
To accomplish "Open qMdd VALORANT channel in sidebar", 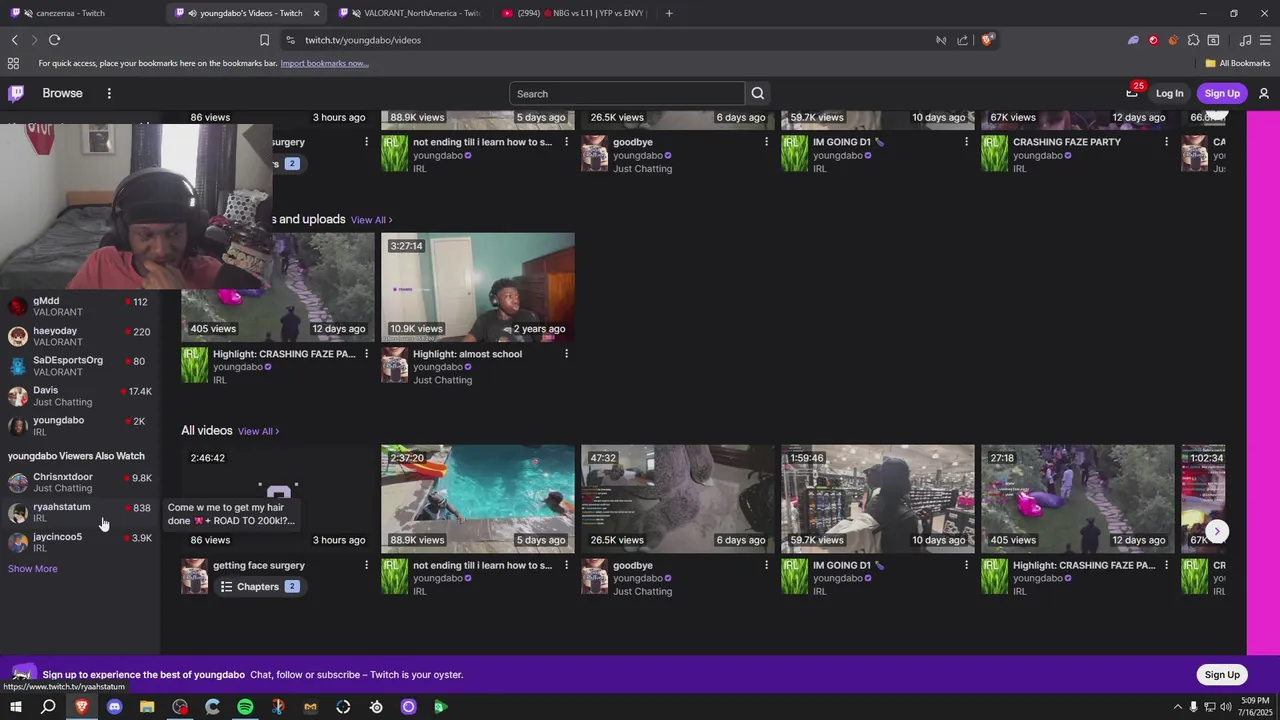I will (80, 306).
